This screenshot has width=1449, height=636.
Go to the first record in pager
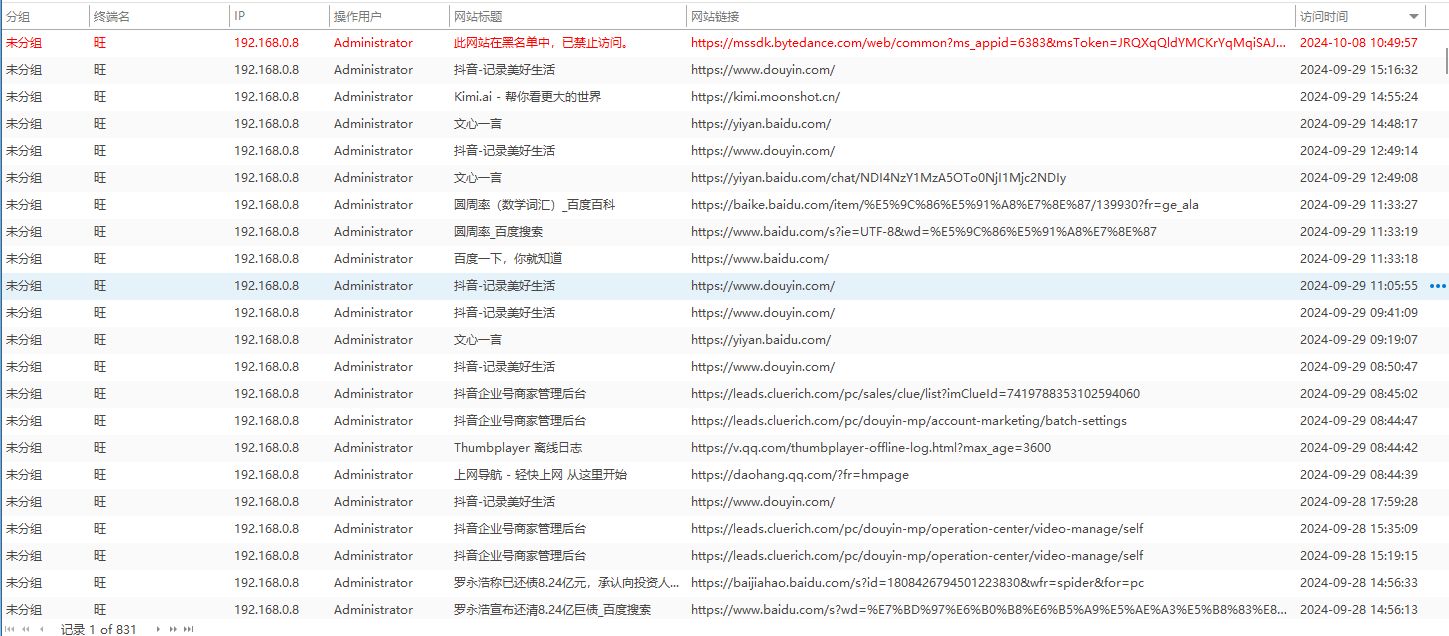coord(11,629)
